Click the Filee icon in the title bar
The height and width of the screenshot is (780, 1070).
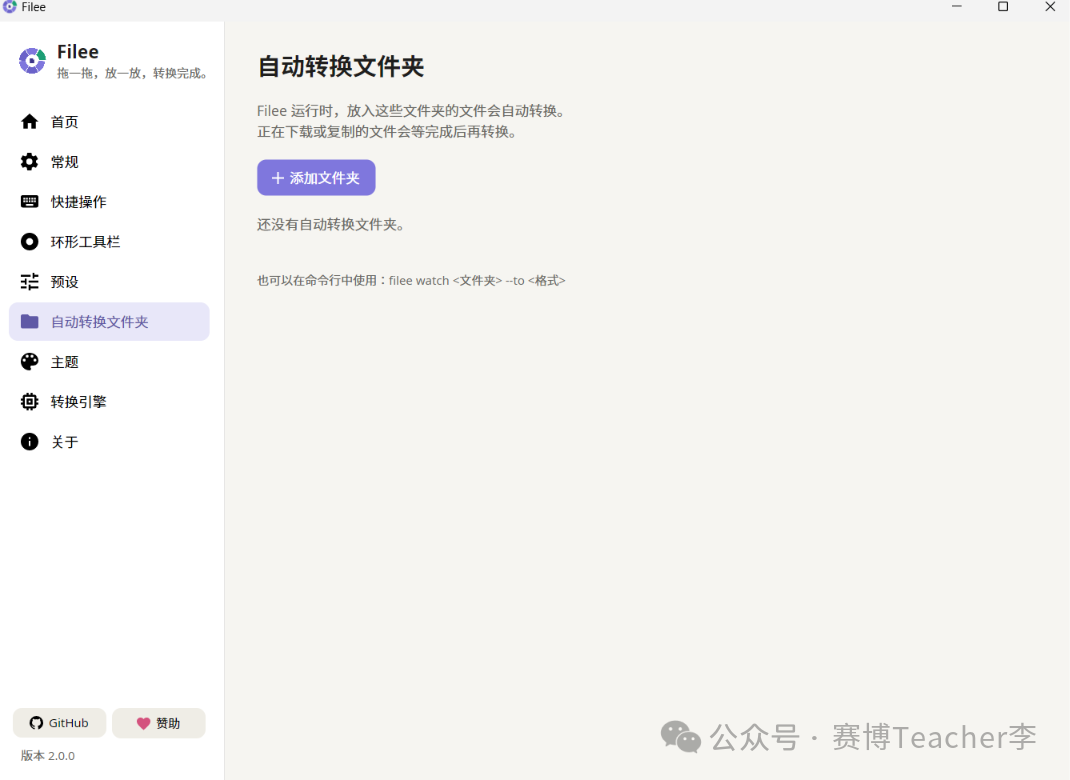[x=10, y=7]
